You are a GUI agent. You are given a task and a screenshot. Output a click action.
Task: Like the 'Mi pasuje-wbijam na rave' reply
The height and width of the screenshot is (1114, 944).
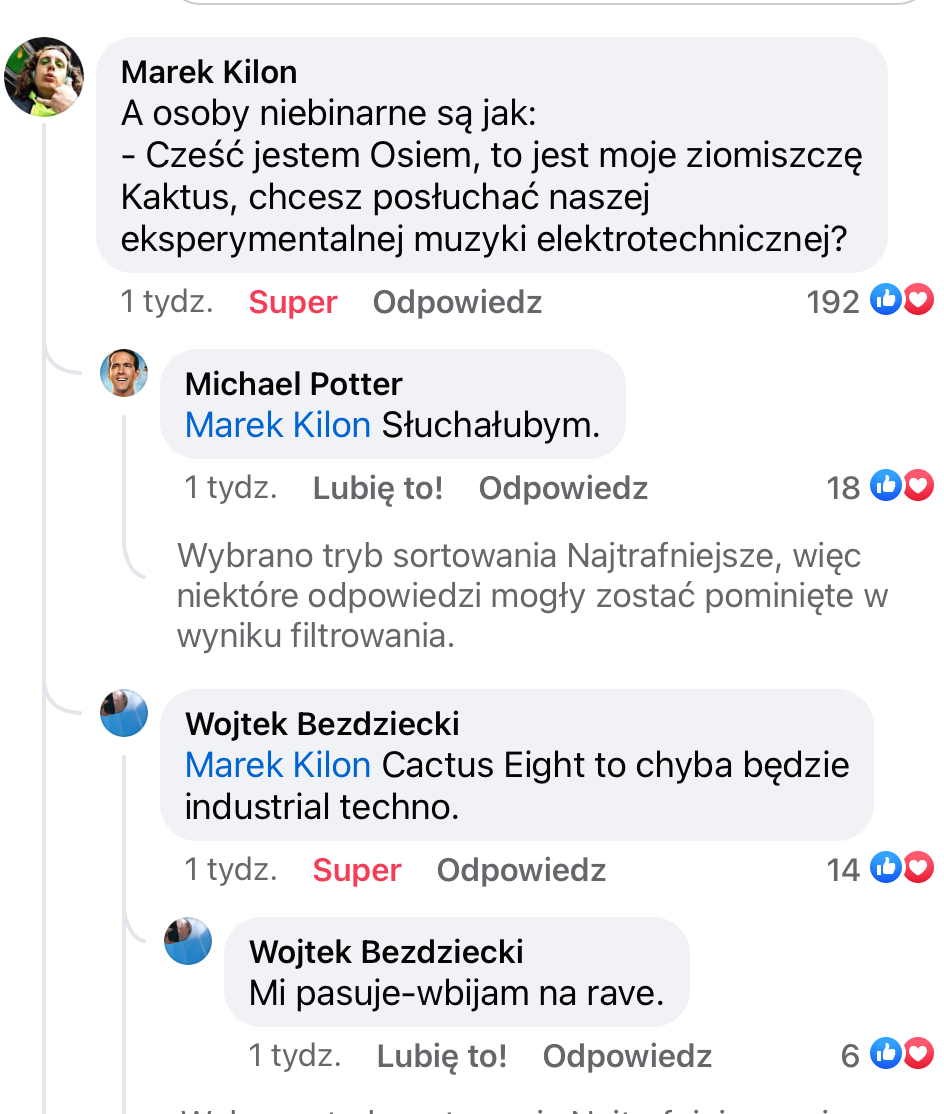(x=442, y=1056)
